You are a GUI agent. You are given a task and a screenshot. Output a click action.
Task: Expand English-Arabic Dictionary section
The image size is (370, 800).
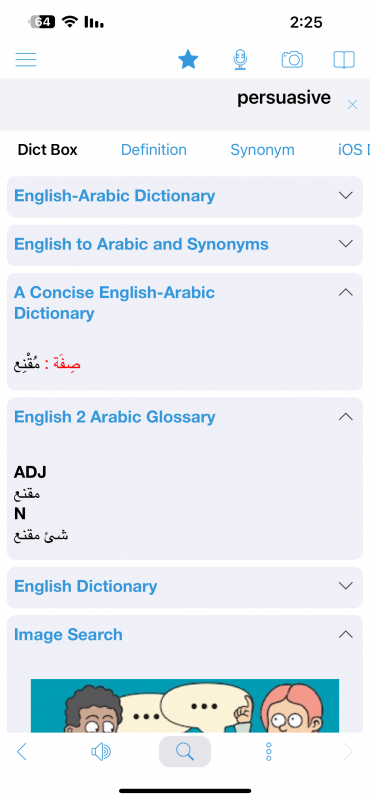185,196
